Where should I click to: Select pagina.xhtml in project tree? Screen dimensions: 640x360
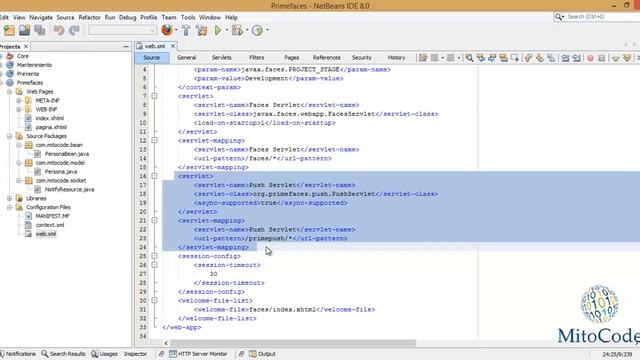tap(51, 127)
